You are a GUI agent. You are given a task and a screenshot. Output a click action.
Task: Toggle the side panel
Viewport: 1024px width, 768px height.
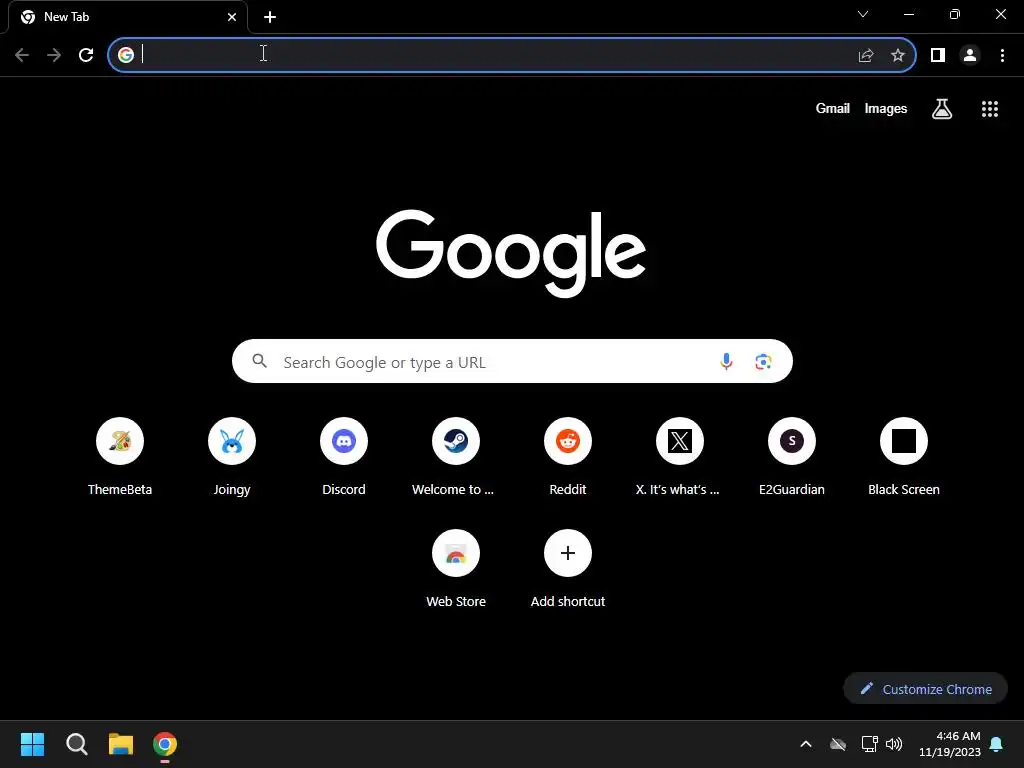938,55
